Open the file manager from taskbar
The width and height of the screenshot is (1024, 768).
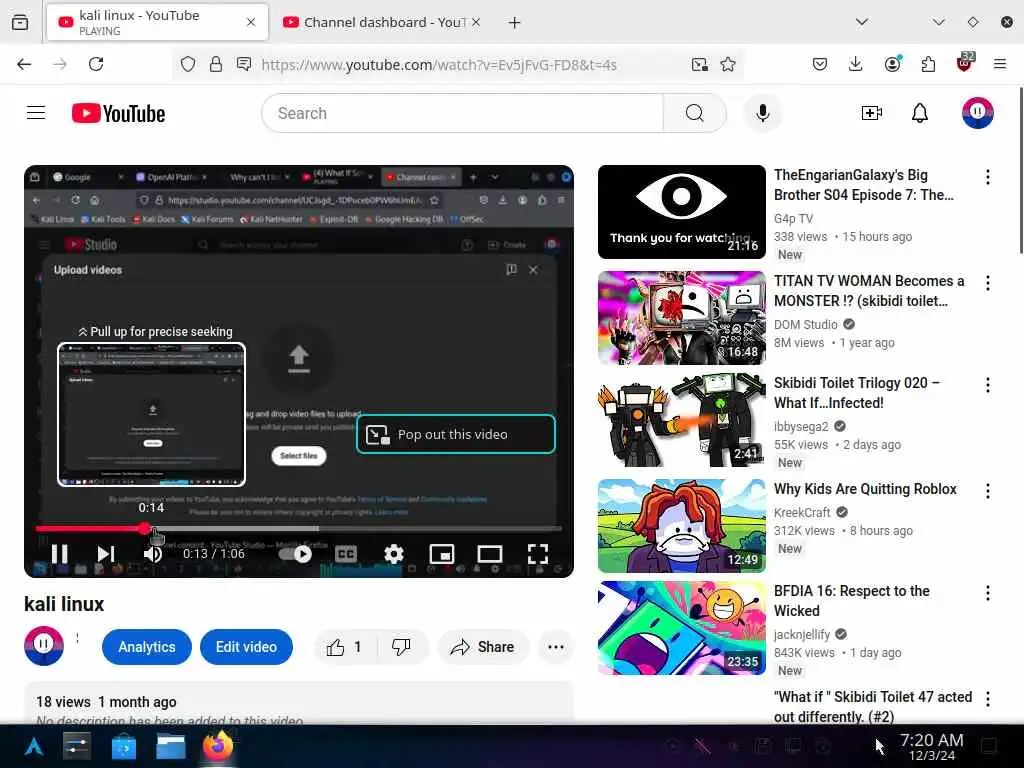pos(170,746)
